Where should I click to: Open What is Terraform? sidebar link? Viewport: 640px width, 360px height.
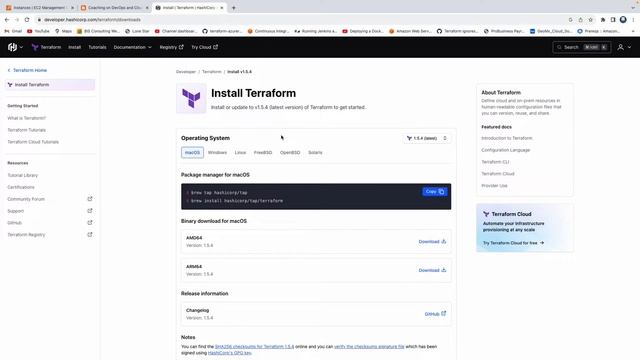coord(27,118)
